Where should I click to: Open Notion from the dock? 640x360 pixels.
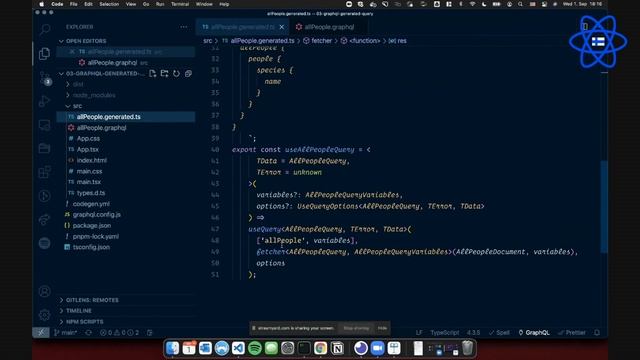point(337,348)
